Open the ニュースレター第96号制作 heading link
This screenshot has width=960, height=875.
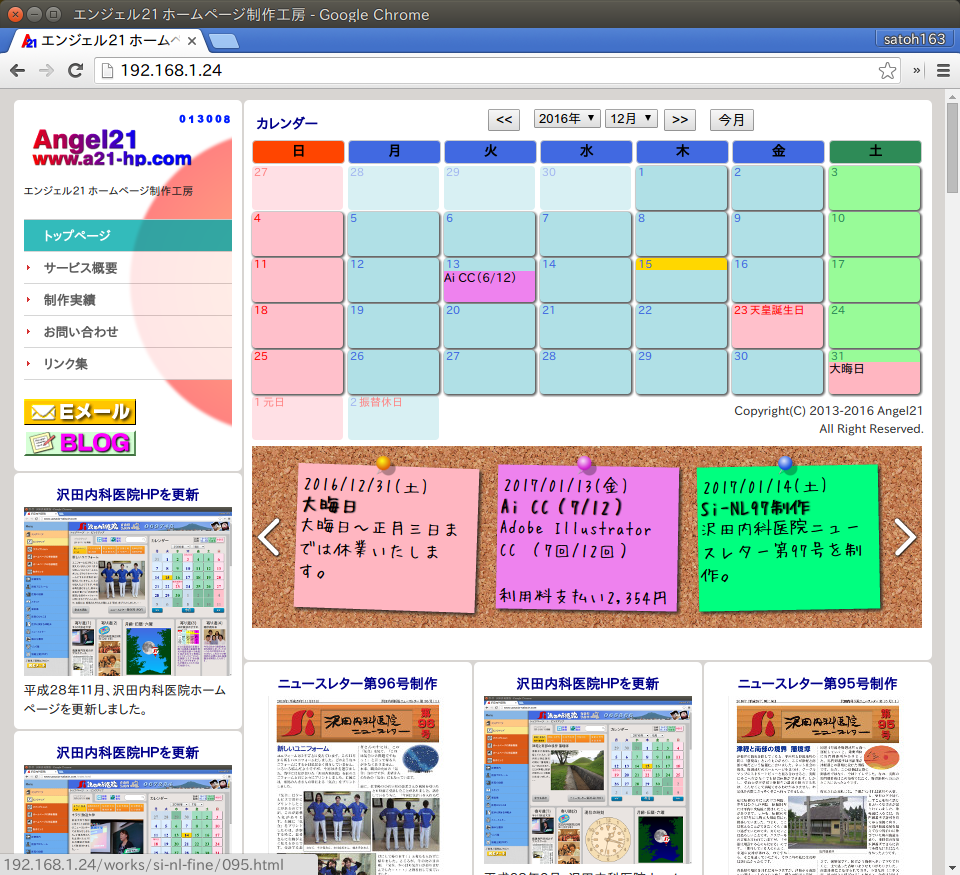[x=358, y=683]
